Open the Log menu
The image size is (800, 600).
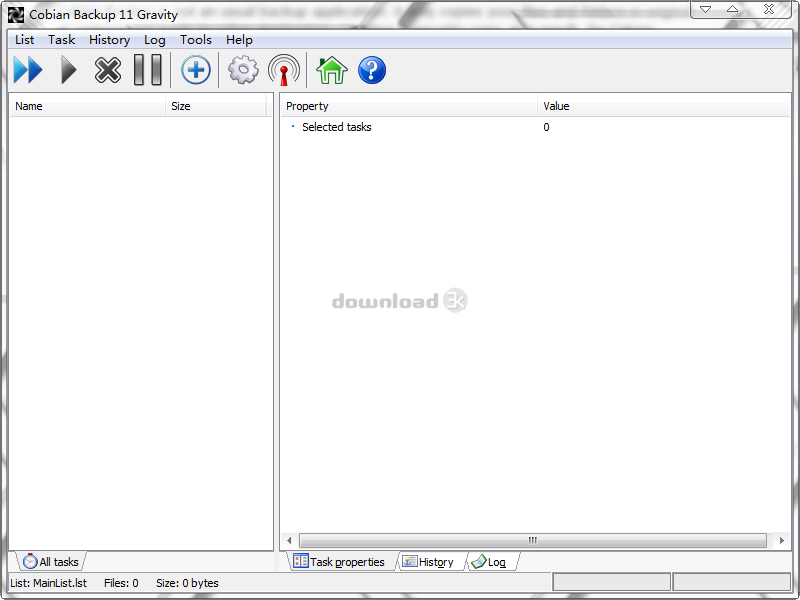pyautogui.click(x=155, y=40)
